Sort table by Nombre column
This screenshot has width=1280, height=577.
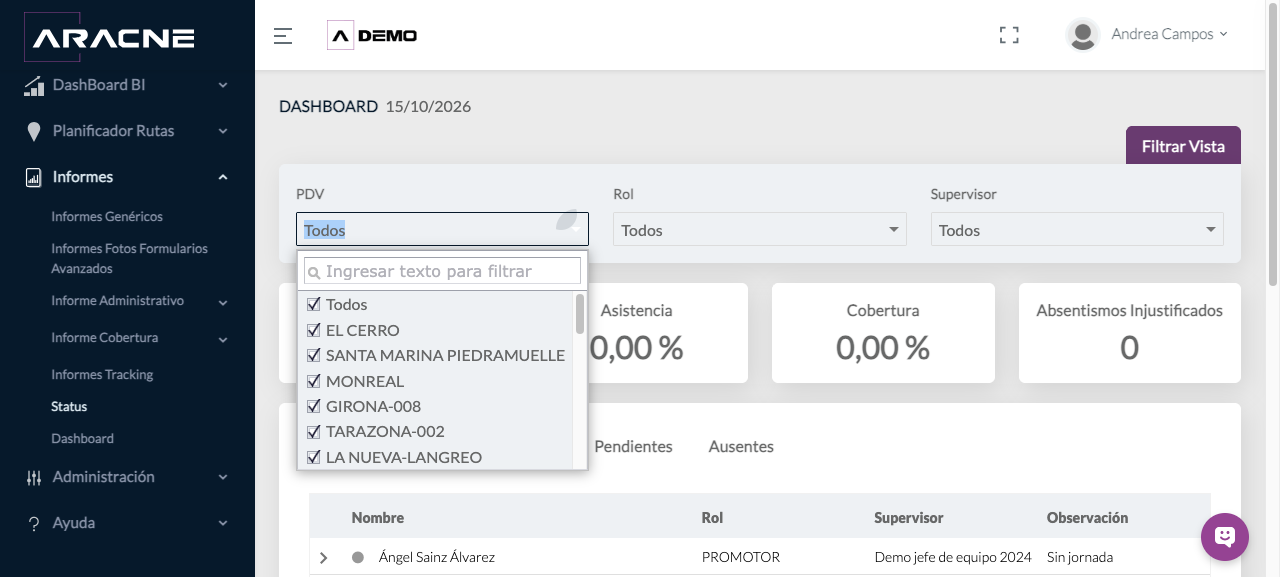tap(378, 518)
